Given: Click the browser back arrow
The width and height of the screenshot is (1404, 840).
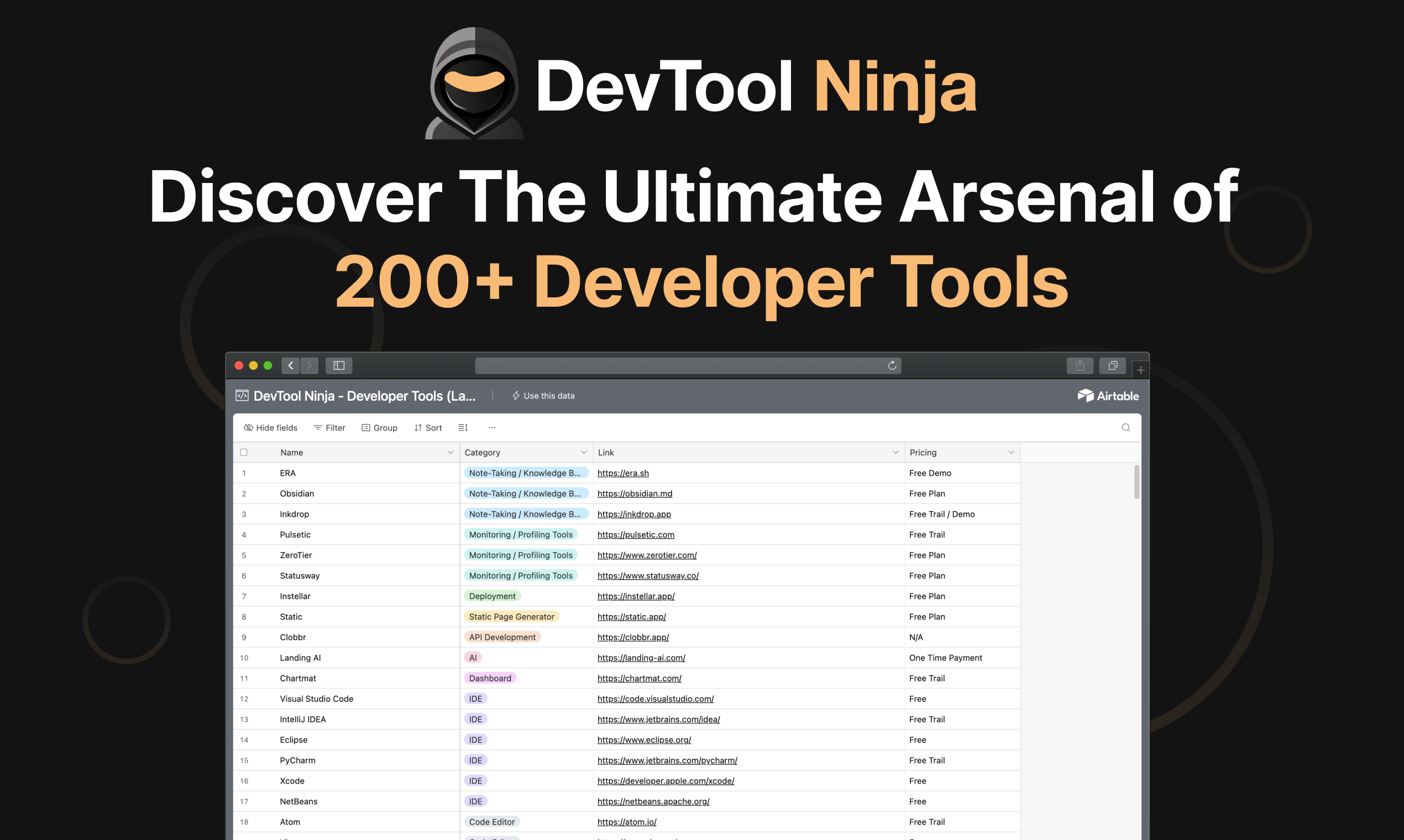Looking at the screenshot, I should click(x=290, y=366).
